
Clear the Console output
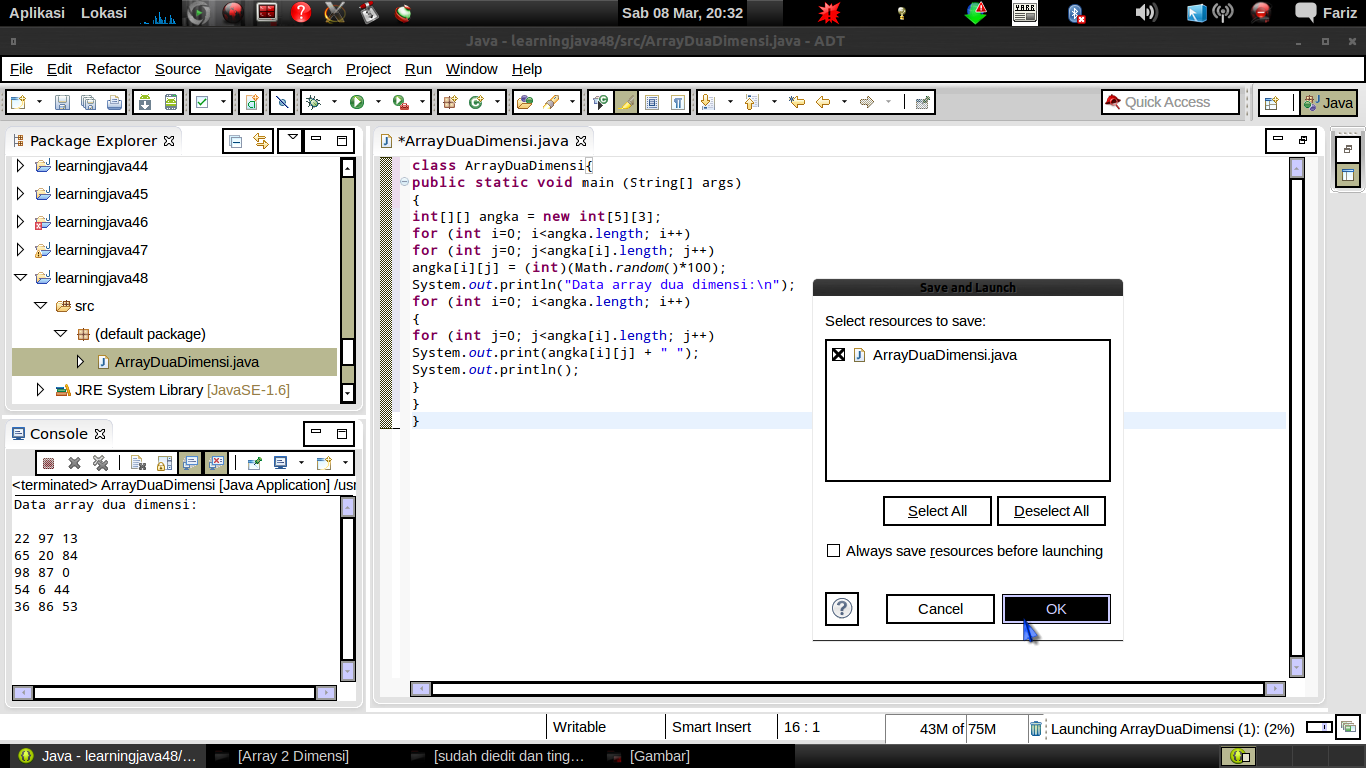140,462
